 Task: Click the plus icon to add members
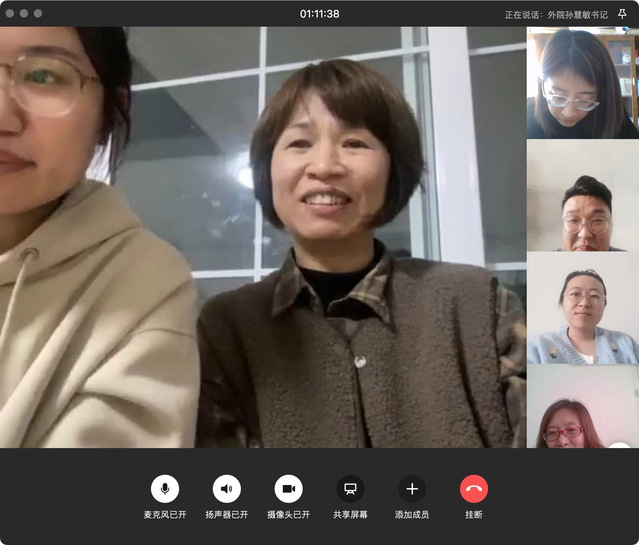click(412, 488)
